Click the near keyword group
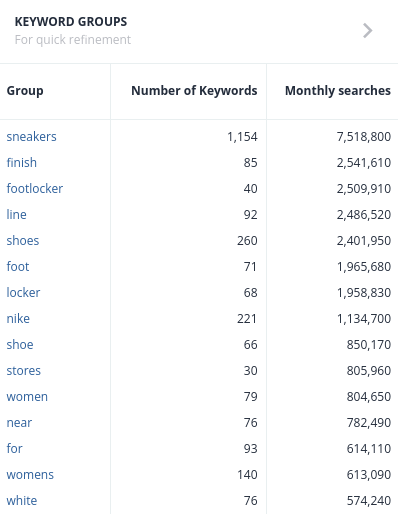Image resolution: width=398 pixels, height=514 pixels. pos(19,423)
